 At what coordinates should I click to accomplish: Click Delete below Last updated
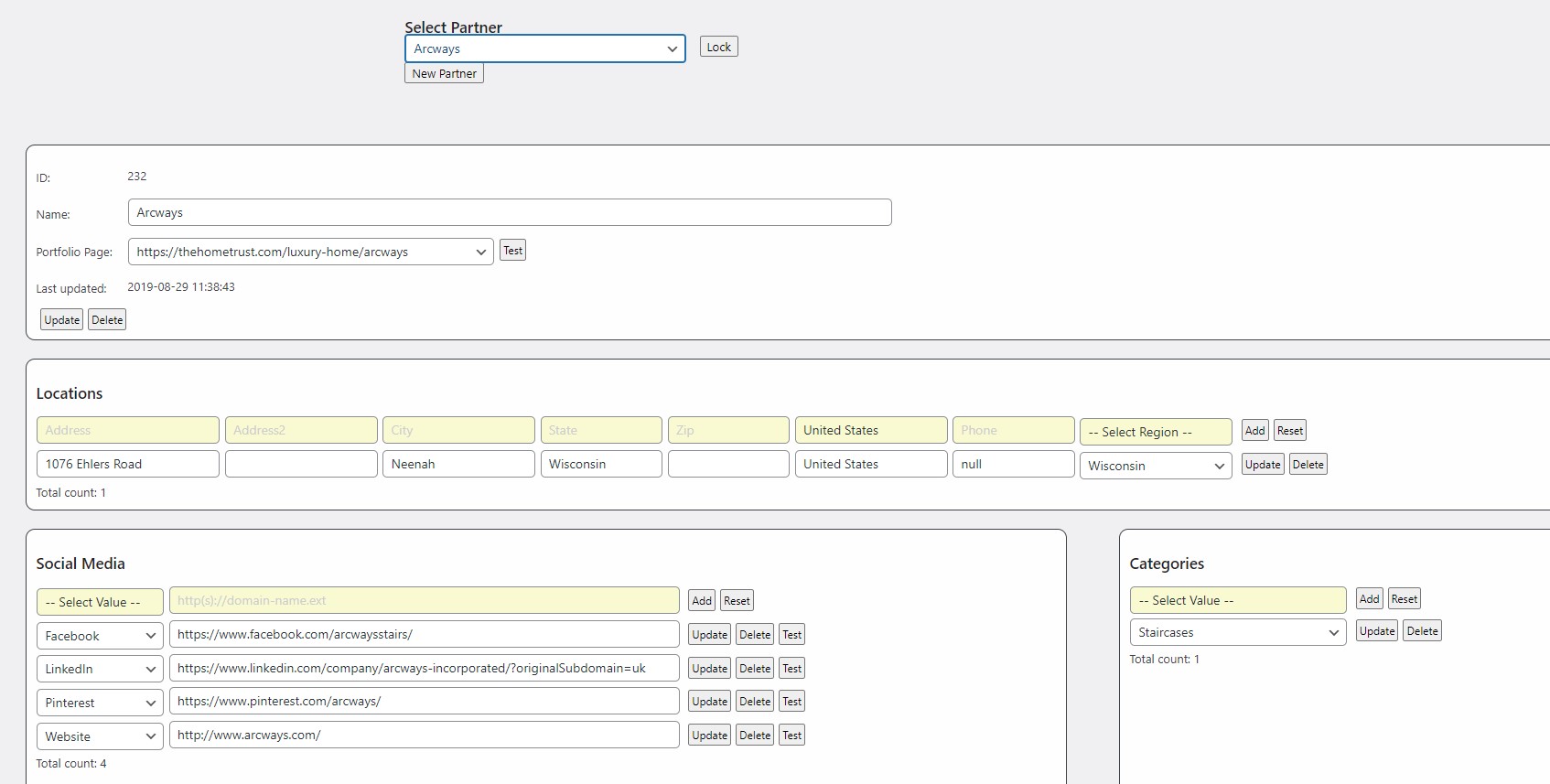tap(107, 319)
